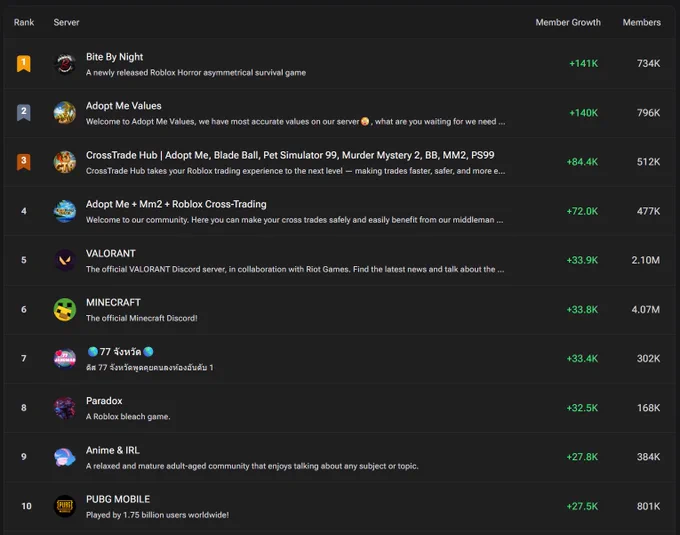Click the 'relaxed and mature adult-aged community' description

(252, 466)
